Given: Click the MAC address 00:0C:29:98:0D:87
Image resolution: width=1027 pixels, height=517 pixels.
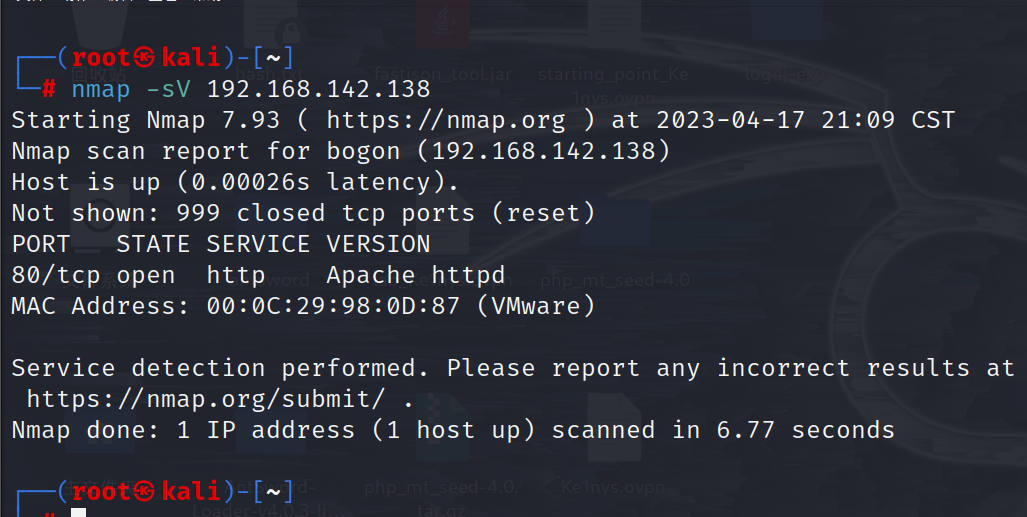Looking at the screenshot, I should pos(333,306).
